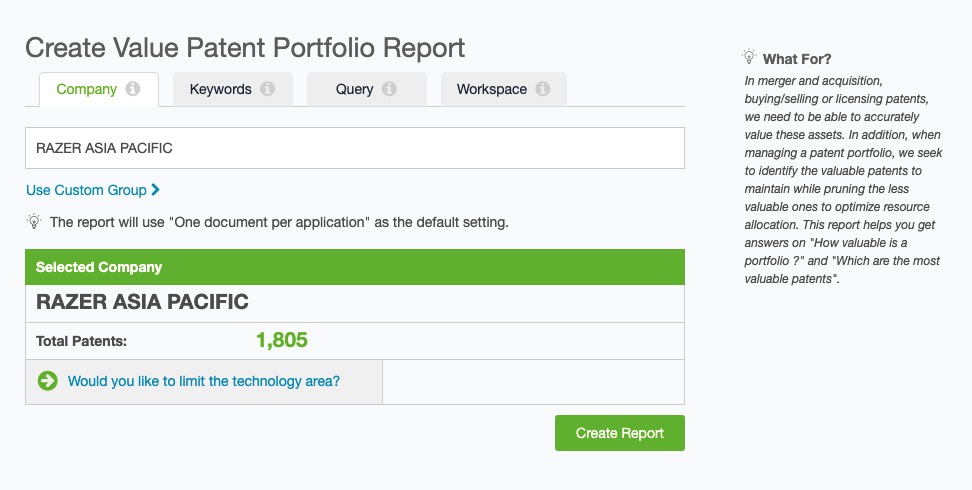
Task: Click the RAZER ASIA PACIFIC selected company name
Action: tap(142, 302)
